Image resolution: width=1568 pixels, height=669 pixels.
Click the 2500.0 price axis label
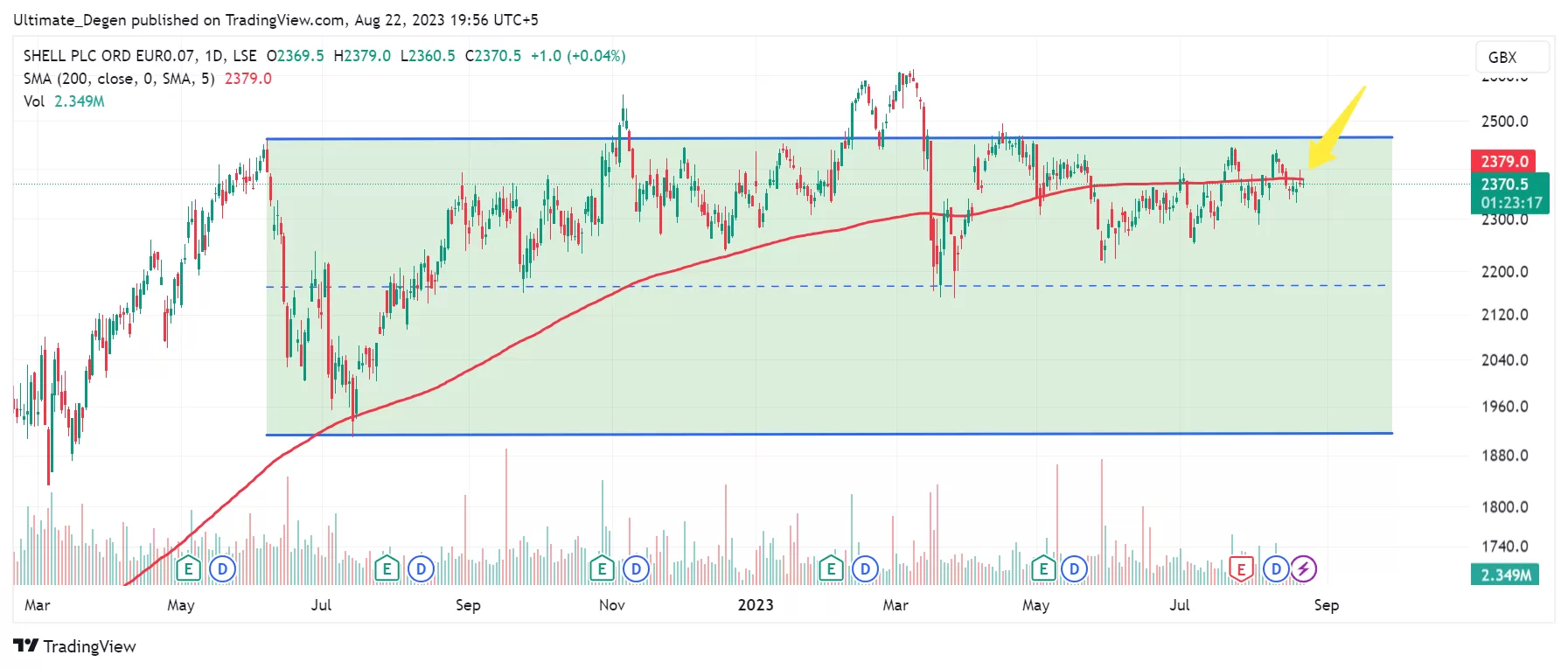click(x=1505, y=122)
